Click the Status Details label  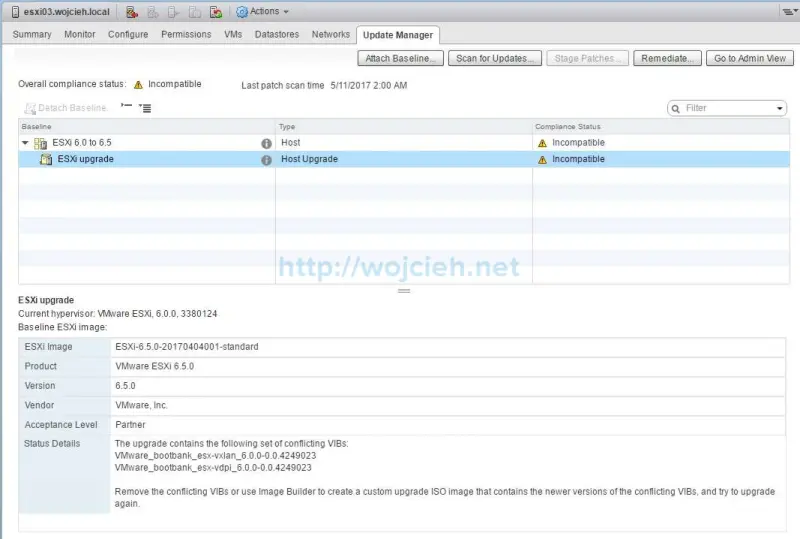(x=52, y=444)
